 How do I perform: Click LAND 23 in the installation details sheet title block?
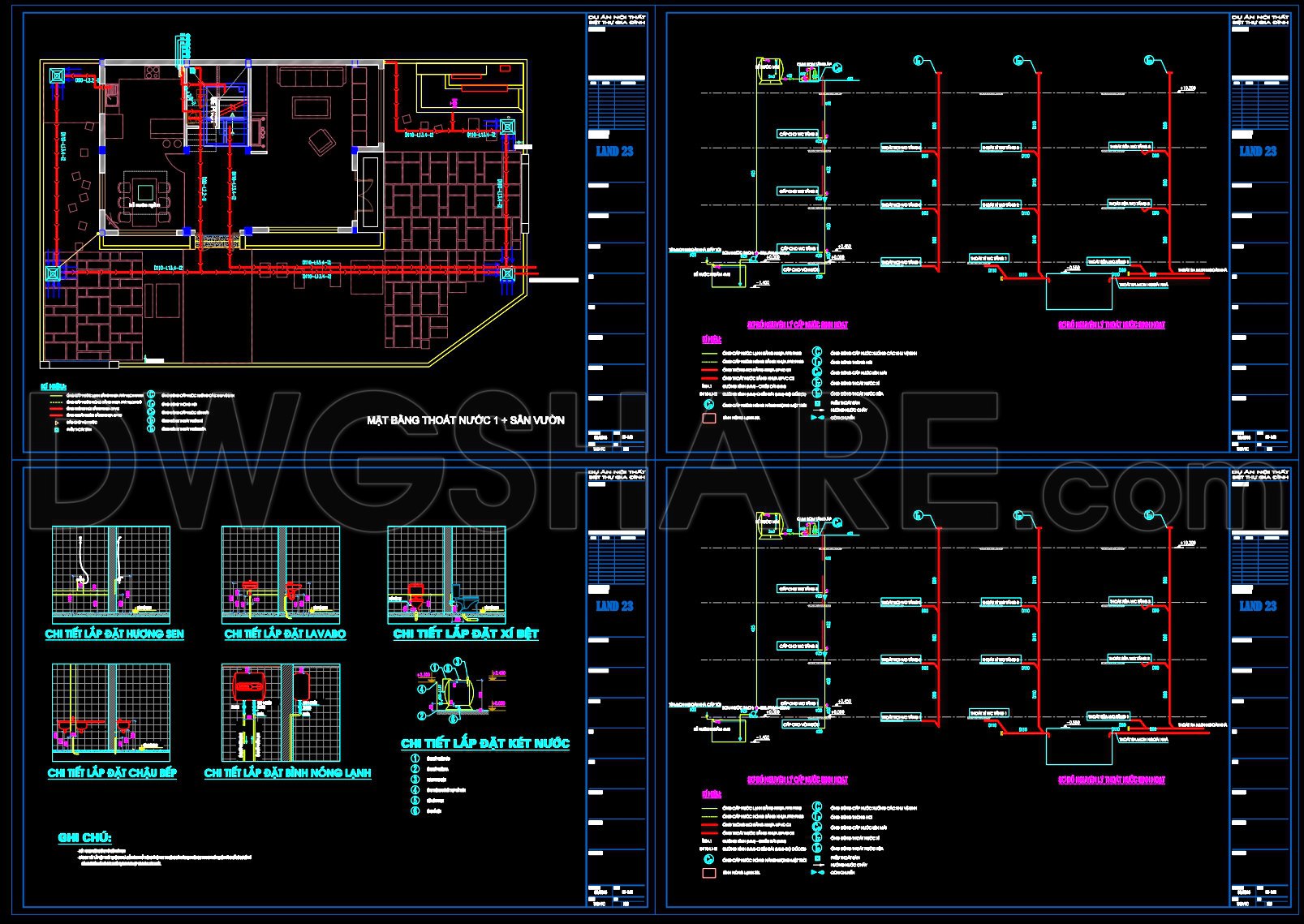[x=614, y=606]
